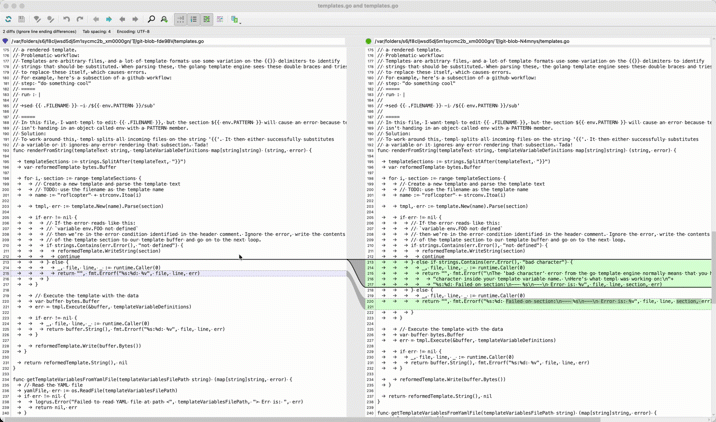Go to previous conflict (second left arrow)
This screenshot has width=716, height=422.
(x=122, y=19)
